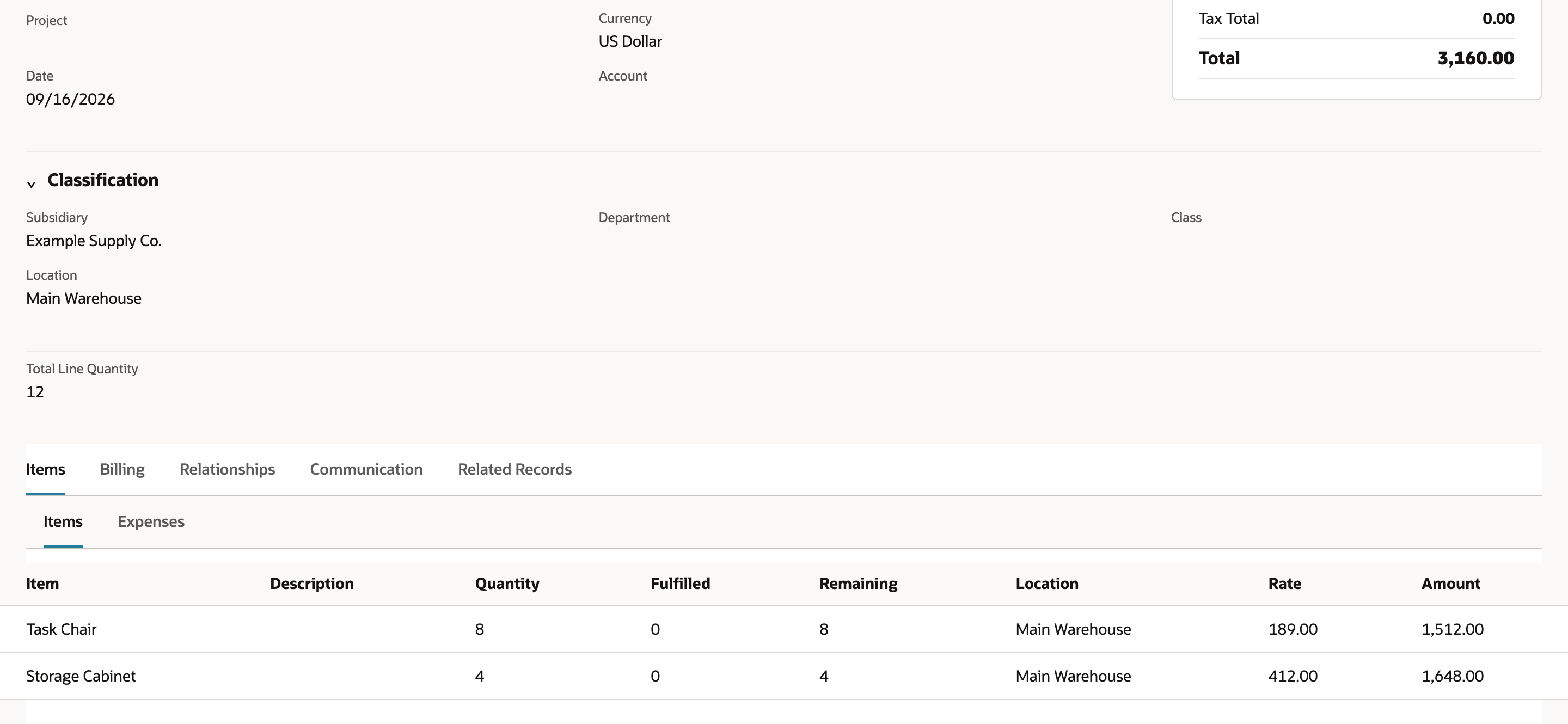Screen dimensions: 1568x724
Task: Click the 189.00 rate value
Action: [1293, 629]
